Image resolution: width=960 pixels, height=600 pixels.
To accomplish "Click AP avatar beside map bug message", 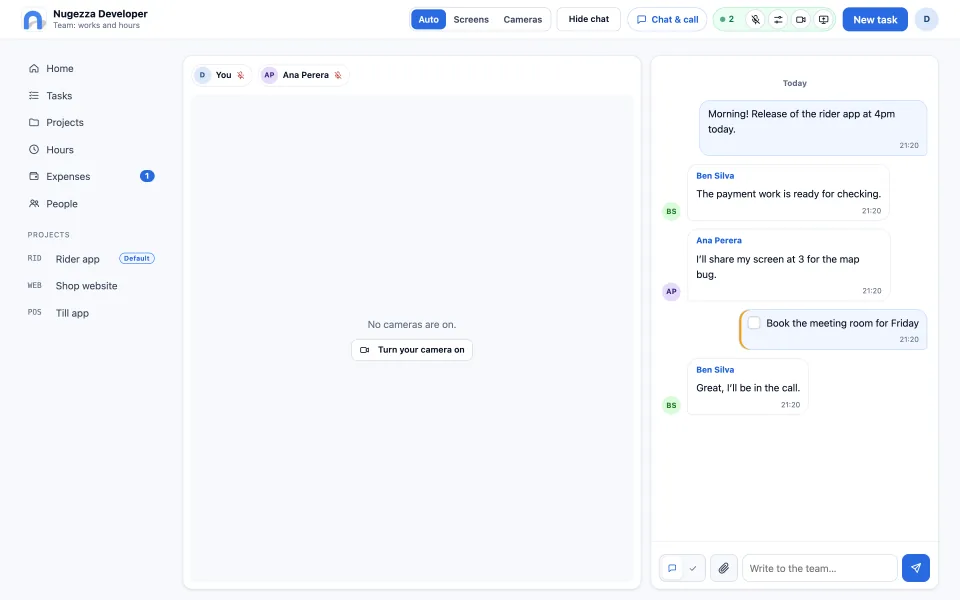I will click(x=672, y=291).
